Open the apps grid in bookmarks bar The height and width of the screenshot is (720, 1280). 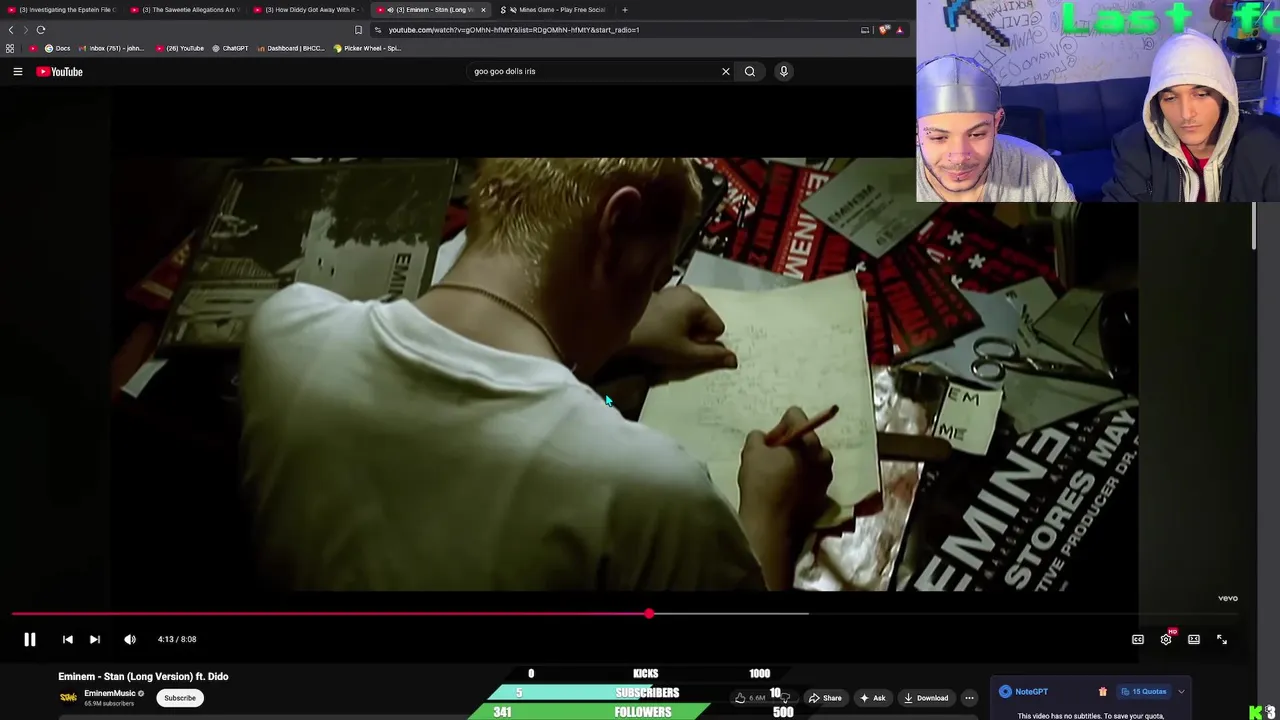pos(10,48)
